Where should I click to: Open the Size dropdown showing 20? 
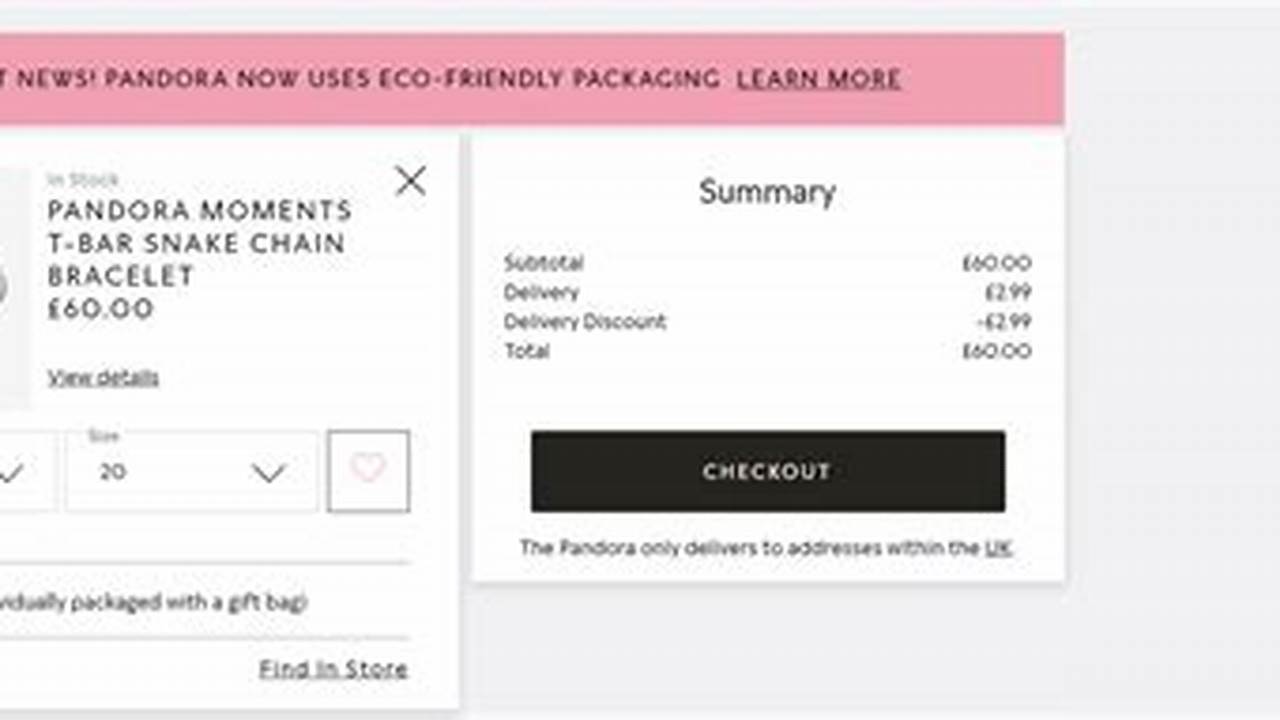pyautogui.click(x=190, y=471)
